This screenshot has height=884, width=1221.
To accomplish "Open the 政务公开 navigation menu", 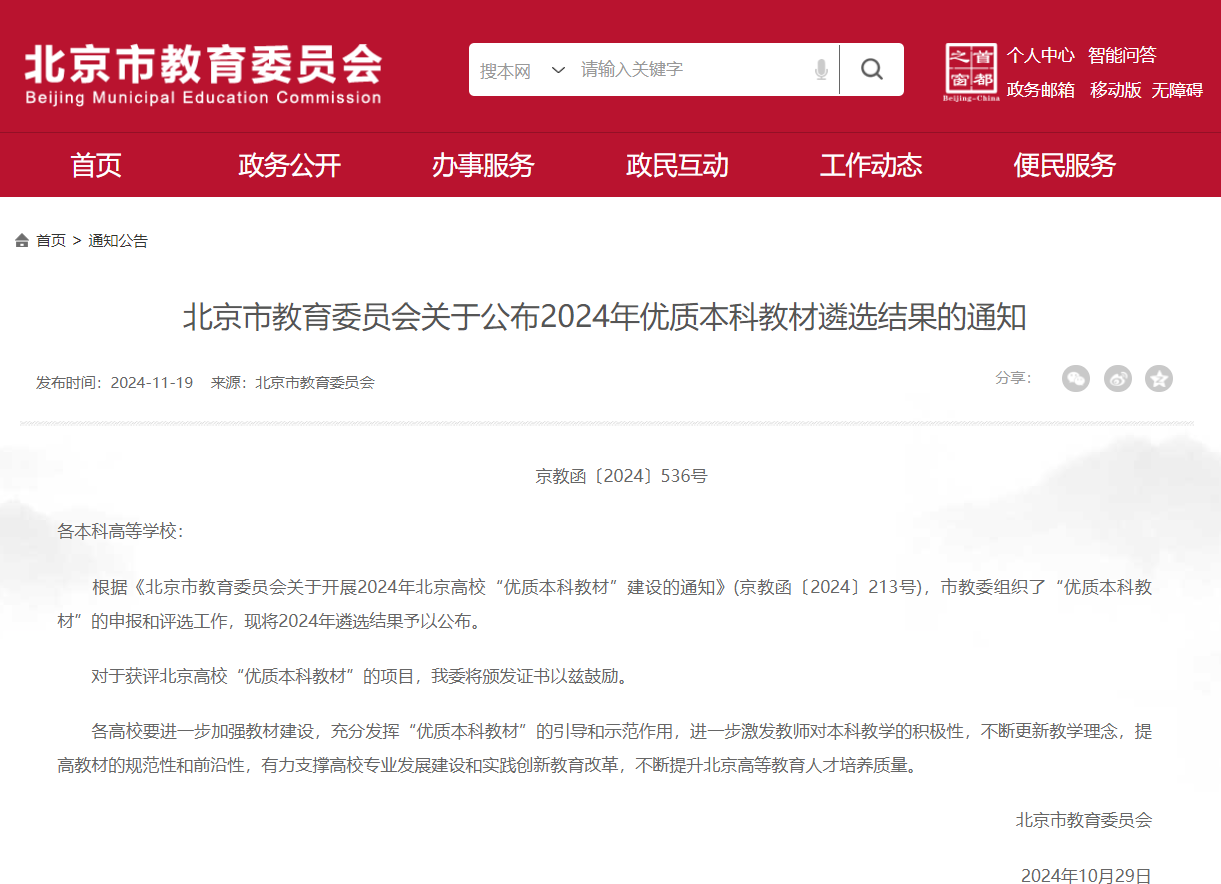I will coord(290,165).
